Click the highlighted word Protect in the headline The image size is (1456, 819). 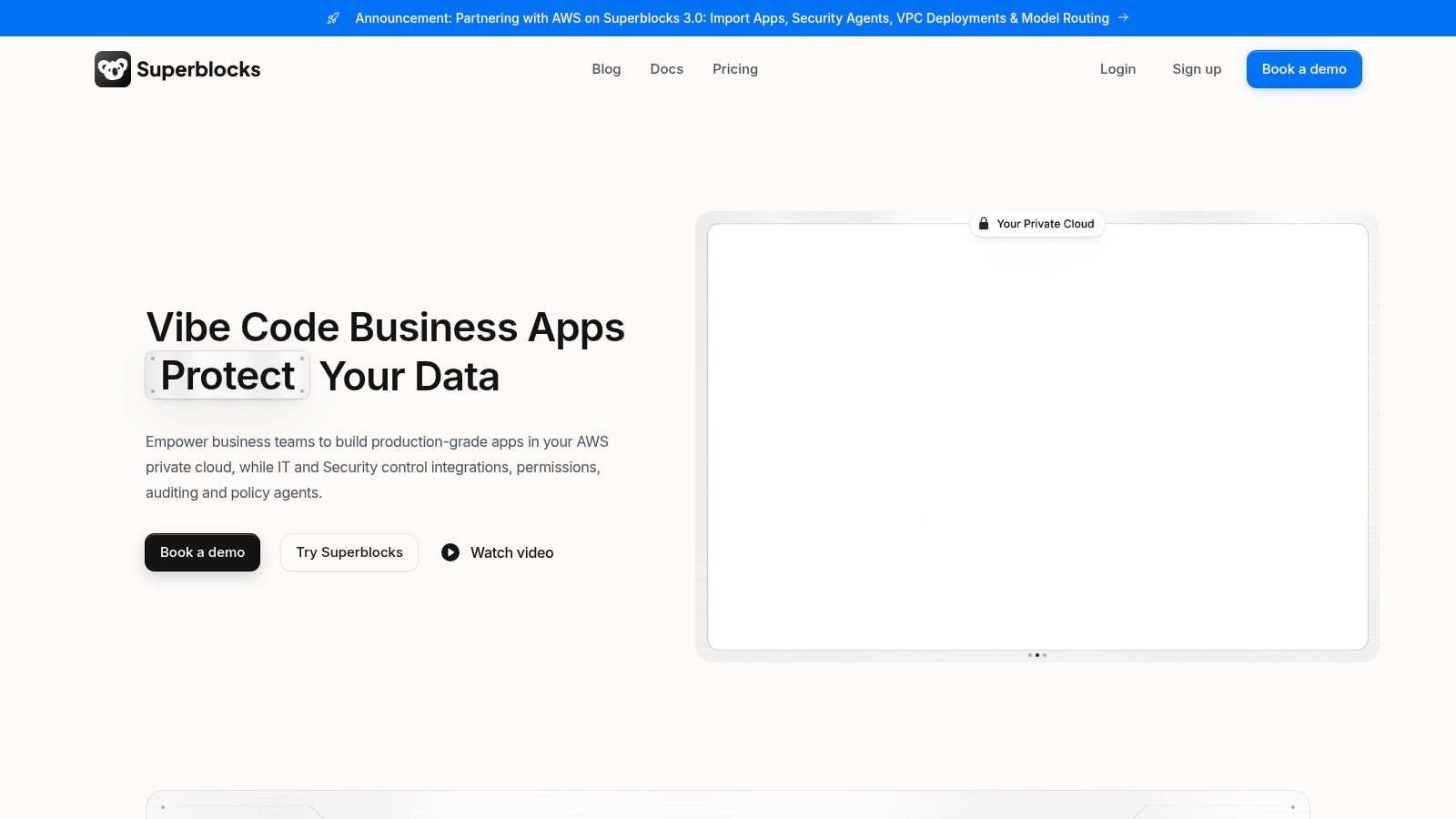tap(227, 375)
